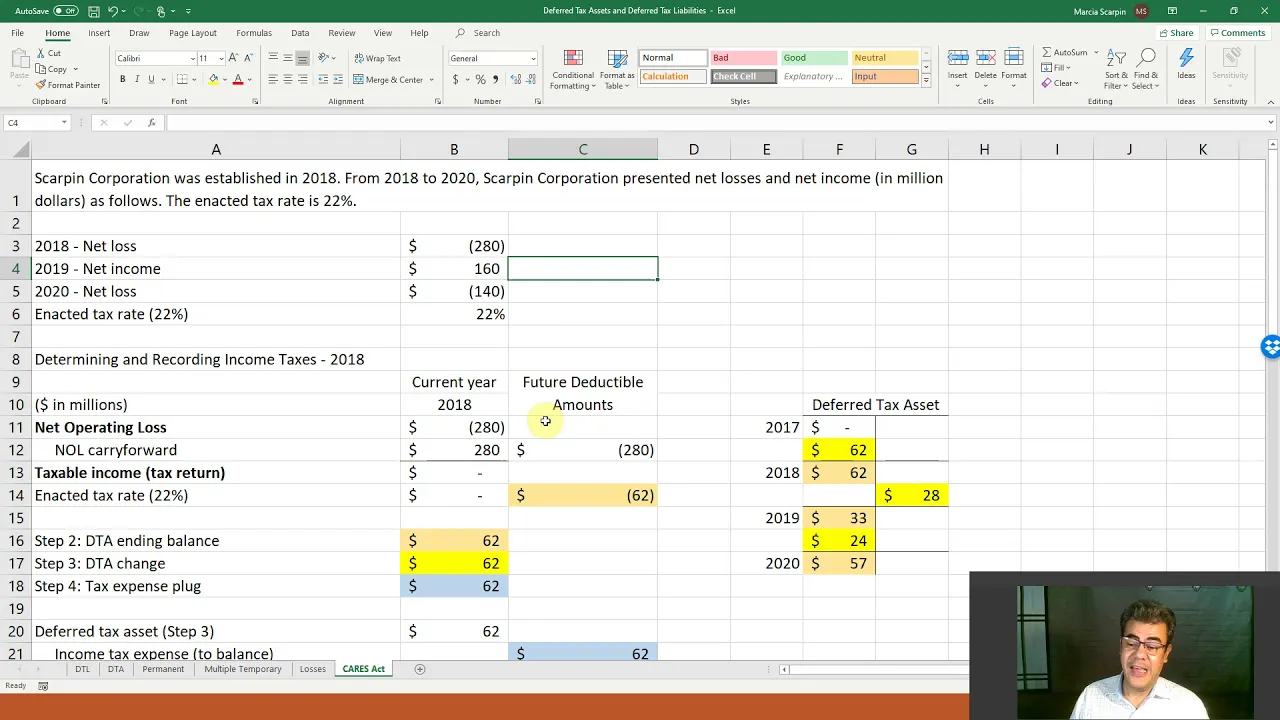This screenshot has width=1280, height=720.
Task: Toggle Align Left
Action: tap(273, 79)
